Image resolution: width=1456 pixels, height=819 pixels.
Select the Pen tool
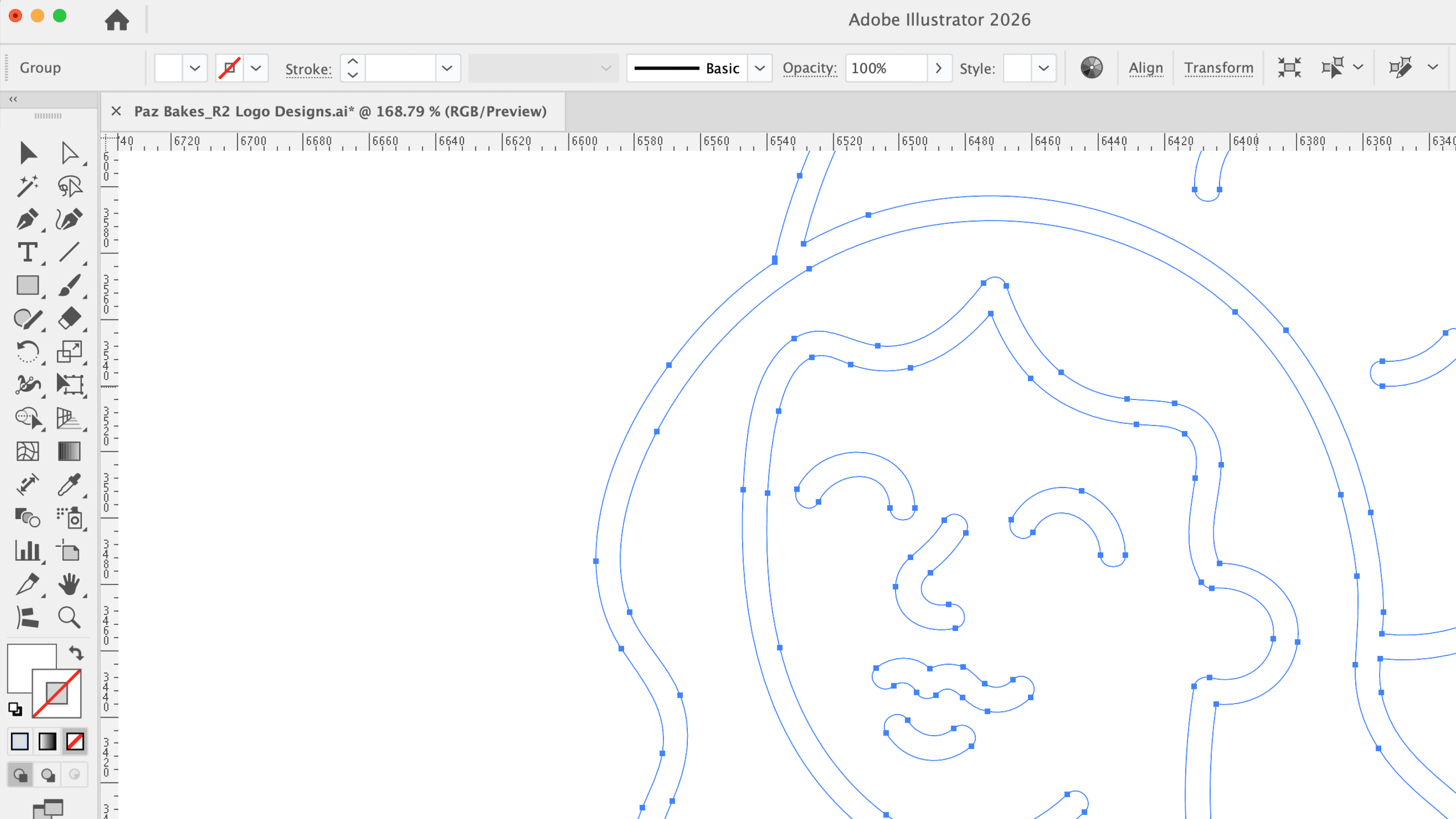click(27, 219)
